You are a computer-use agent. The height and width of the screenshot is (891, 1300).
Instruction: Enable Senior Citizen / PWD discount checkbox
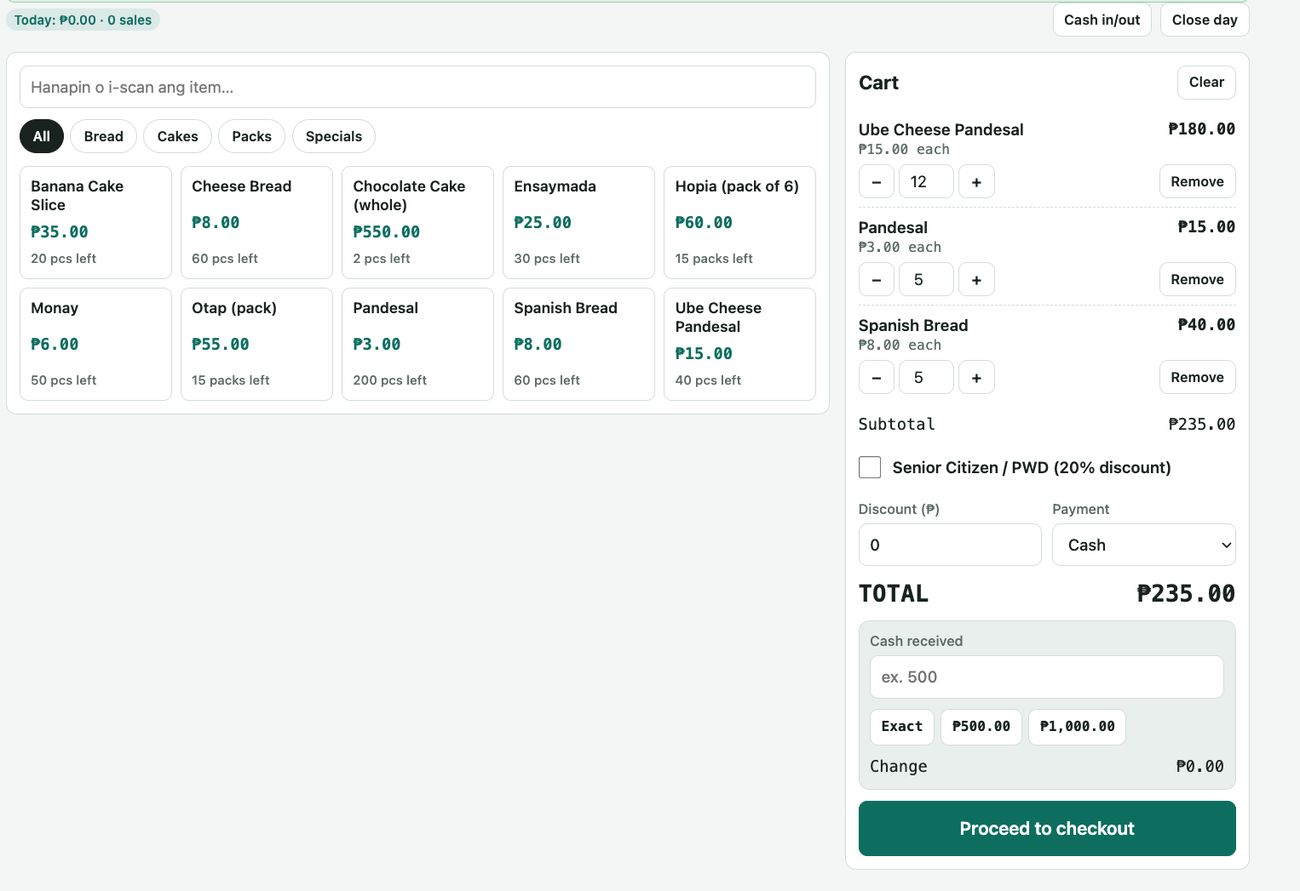[x=870, y=467]
